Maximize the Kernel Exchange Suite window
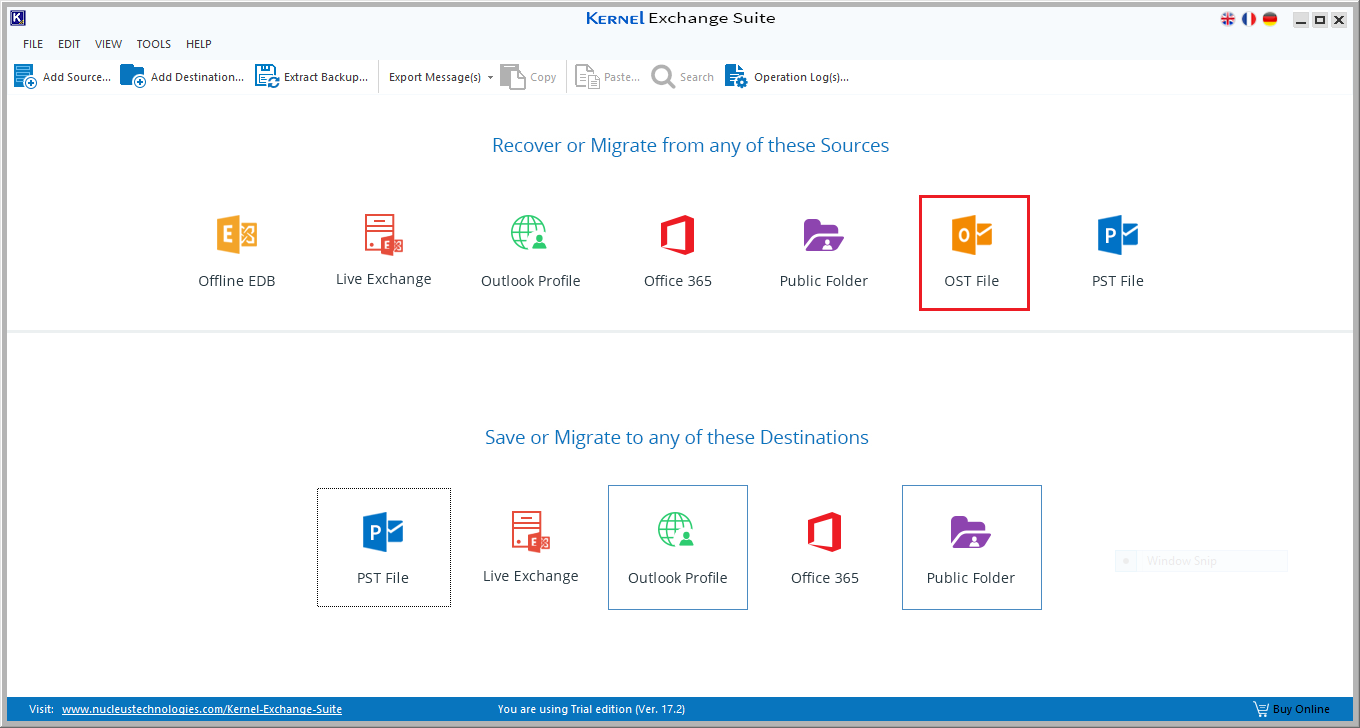 point(1320,20)
